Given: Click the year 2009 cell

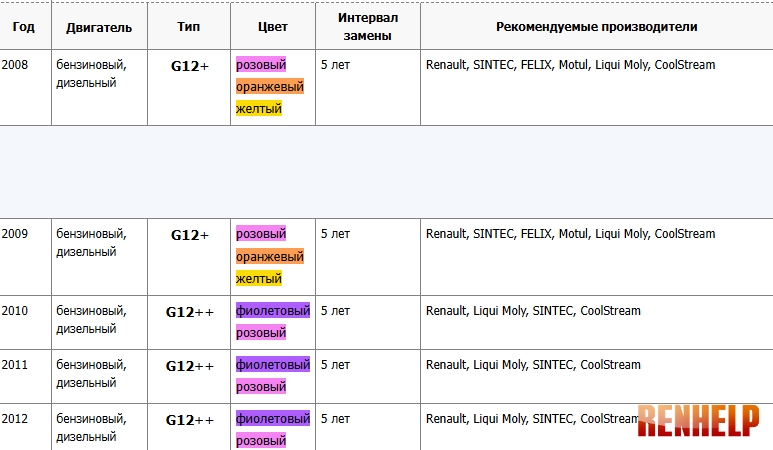Looking at the screenshot, I should (15, 234).
